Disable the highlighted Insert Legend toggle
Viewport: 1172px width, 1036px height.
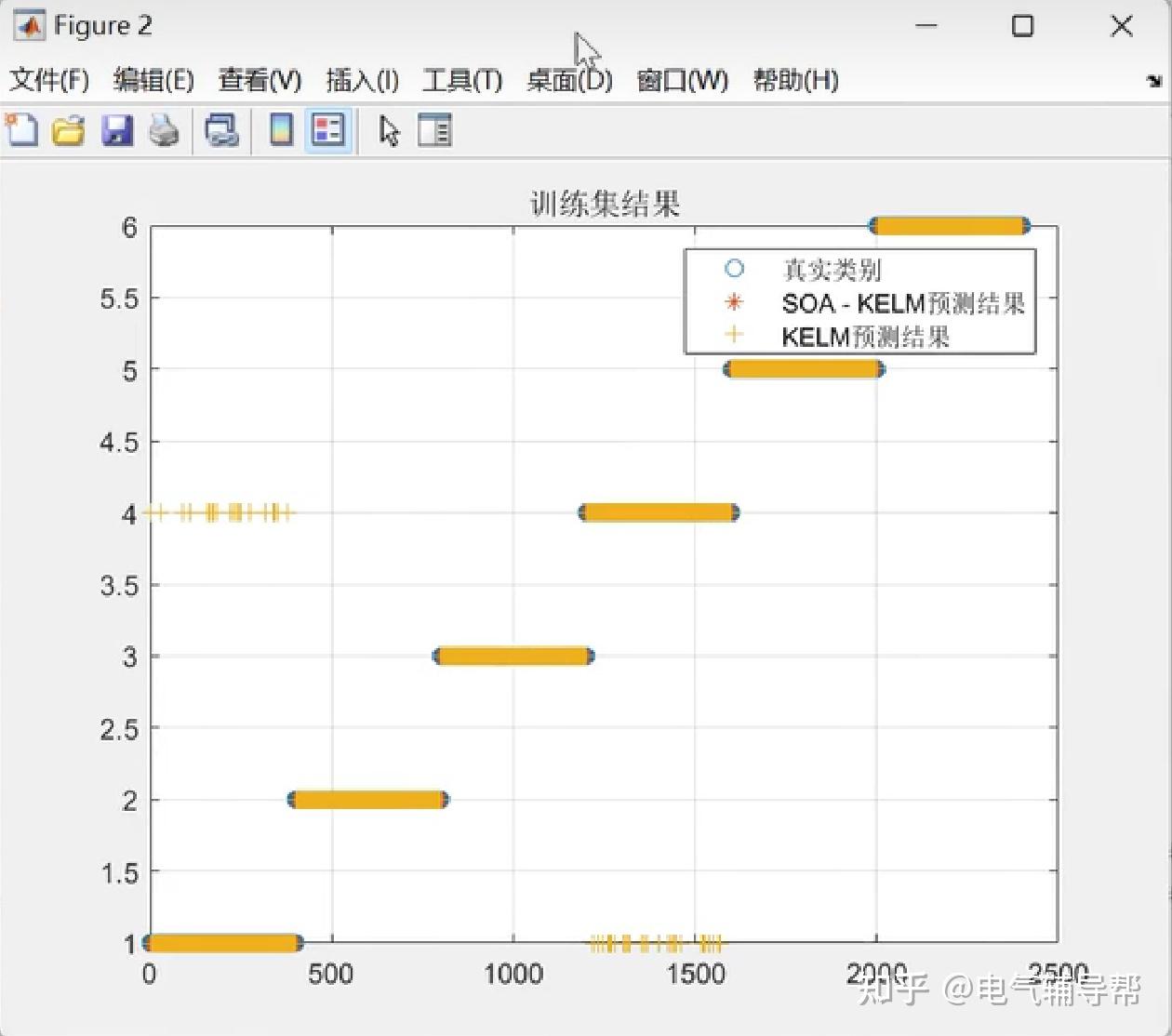[x=327, y=130]
